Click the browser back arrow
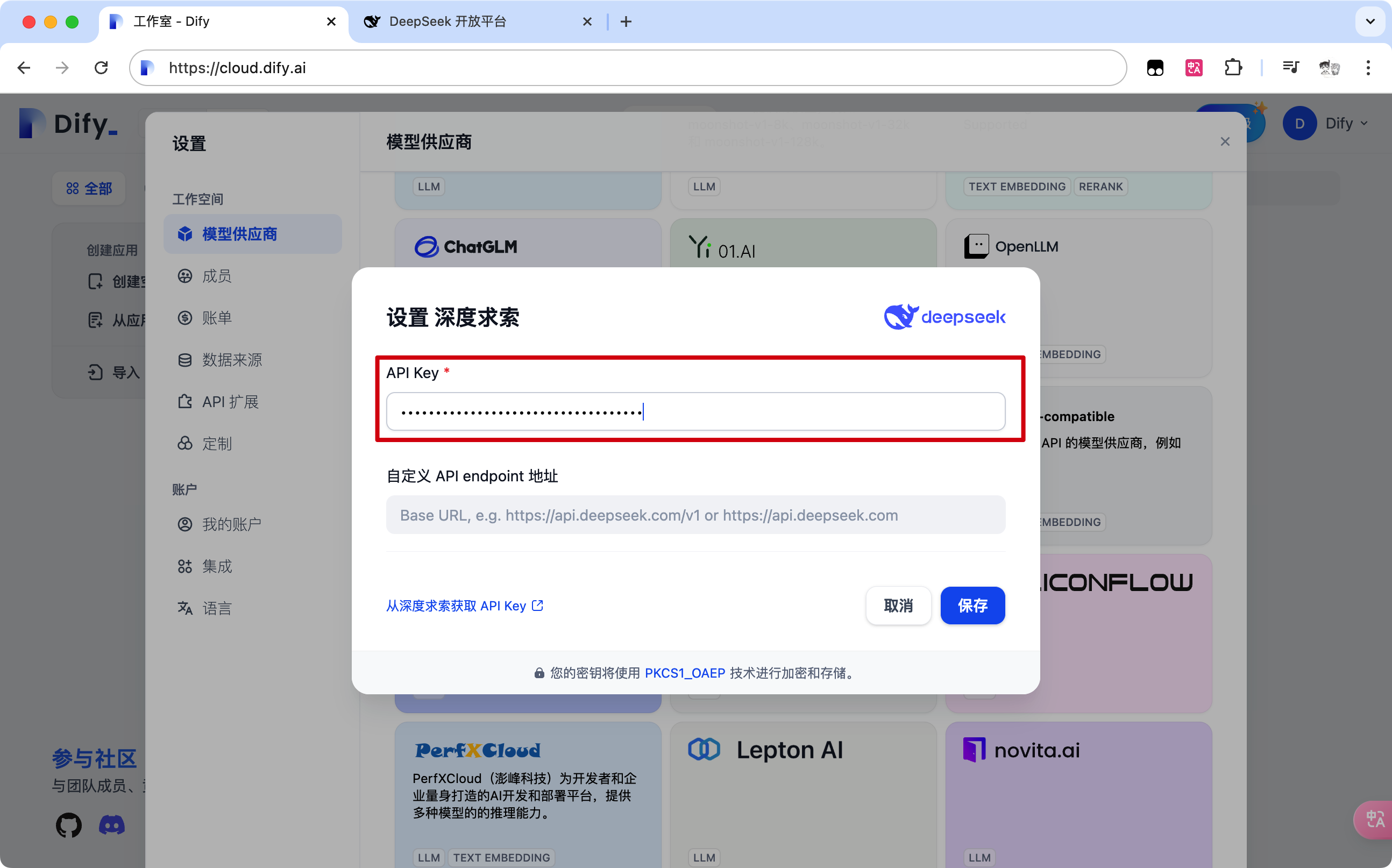The width and height of the screenshot is (1392, 868). (x=24, y=68)
